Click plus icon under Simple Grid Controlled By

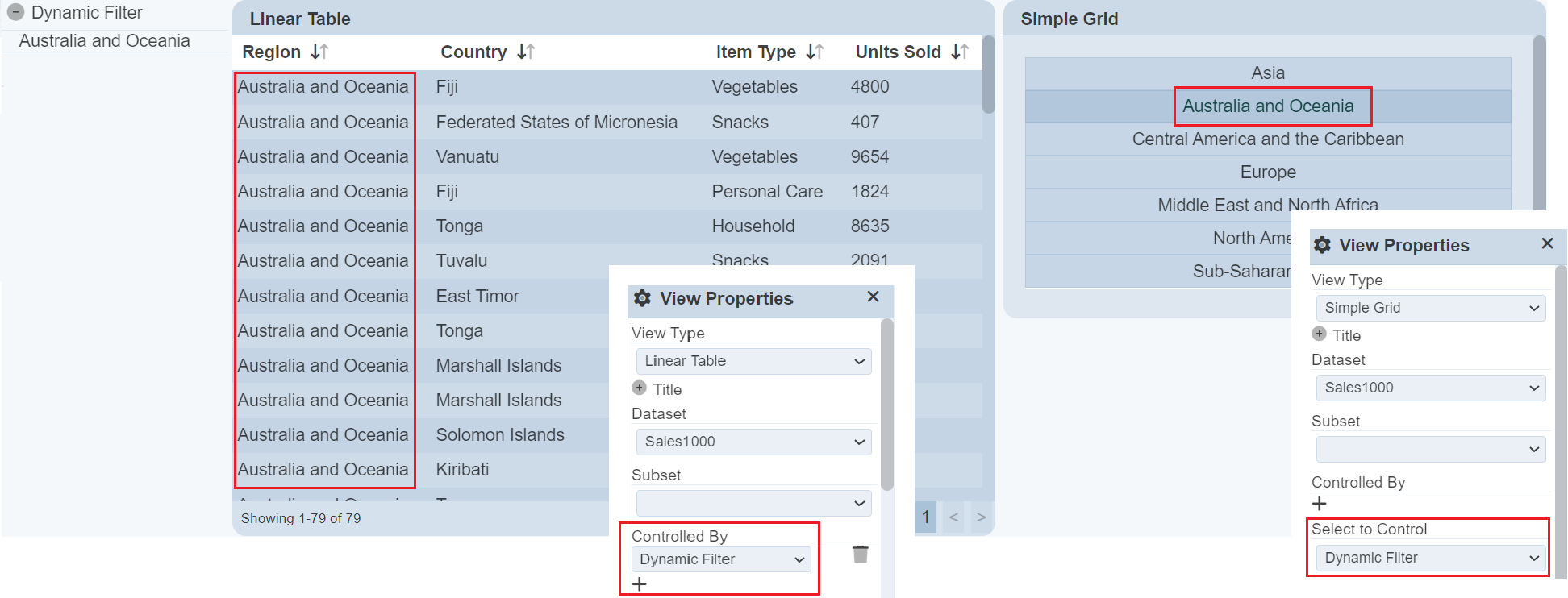[x=1320, y=504]
